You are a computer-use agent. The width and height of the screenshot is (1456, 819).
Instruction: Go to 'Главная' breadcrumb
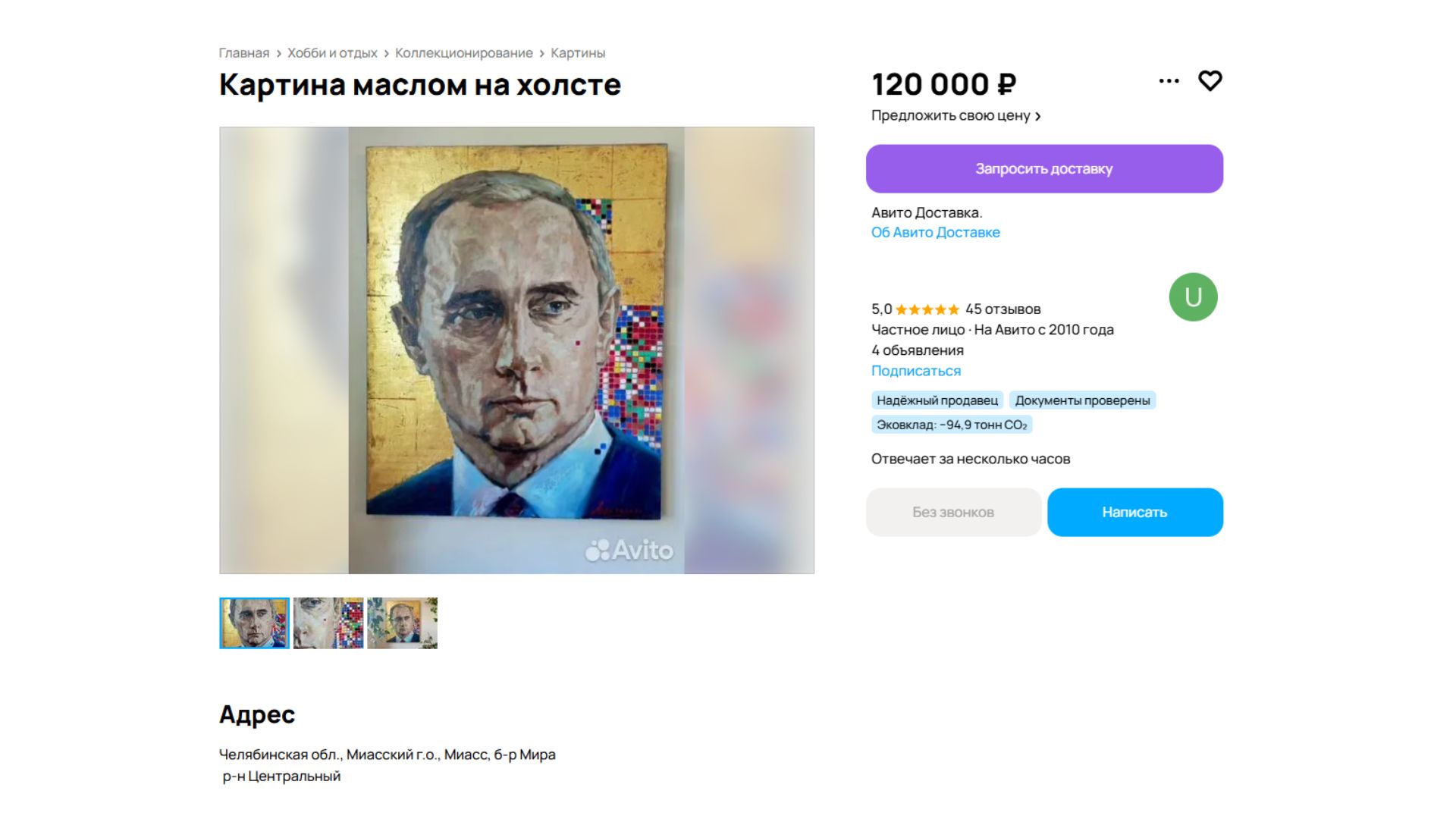(x=243, y=53)
